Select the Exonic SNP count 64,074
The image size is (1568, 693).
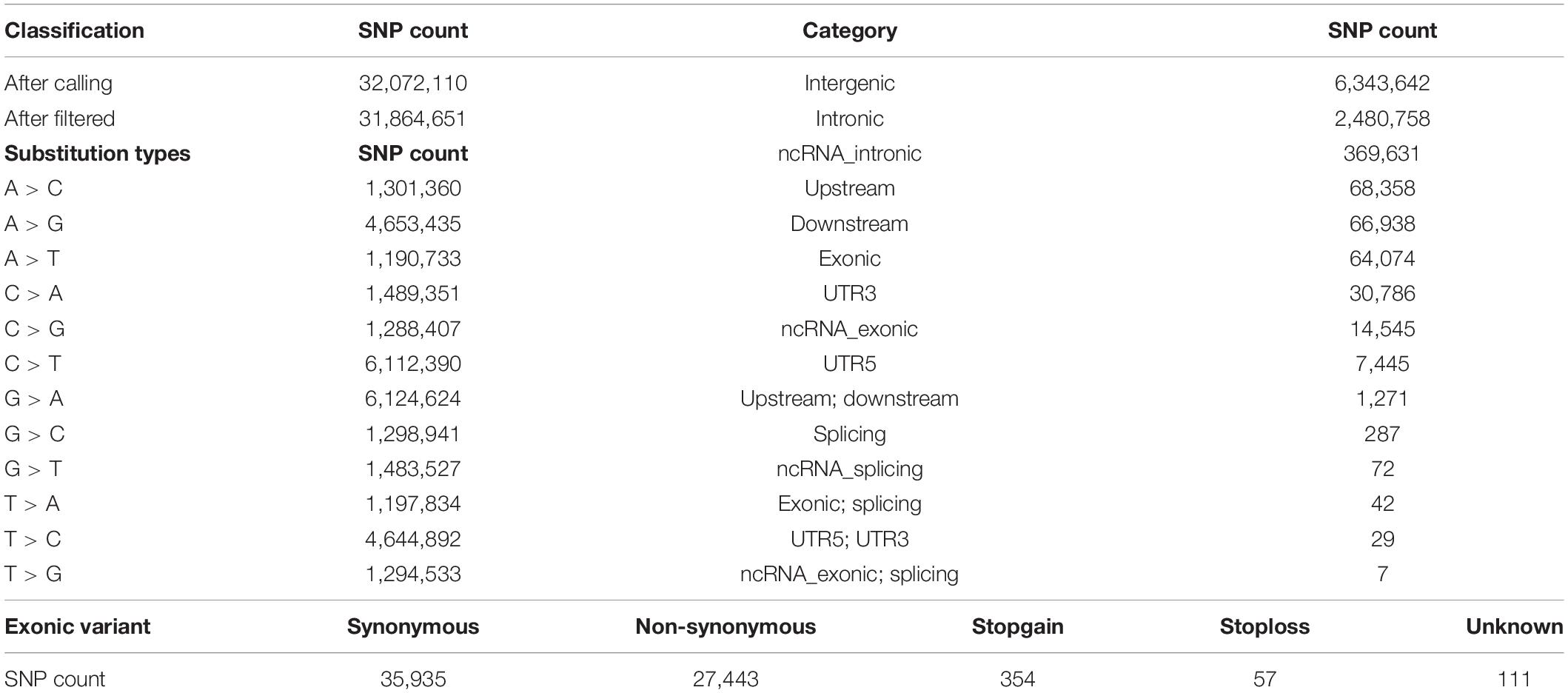[1382, 258]
